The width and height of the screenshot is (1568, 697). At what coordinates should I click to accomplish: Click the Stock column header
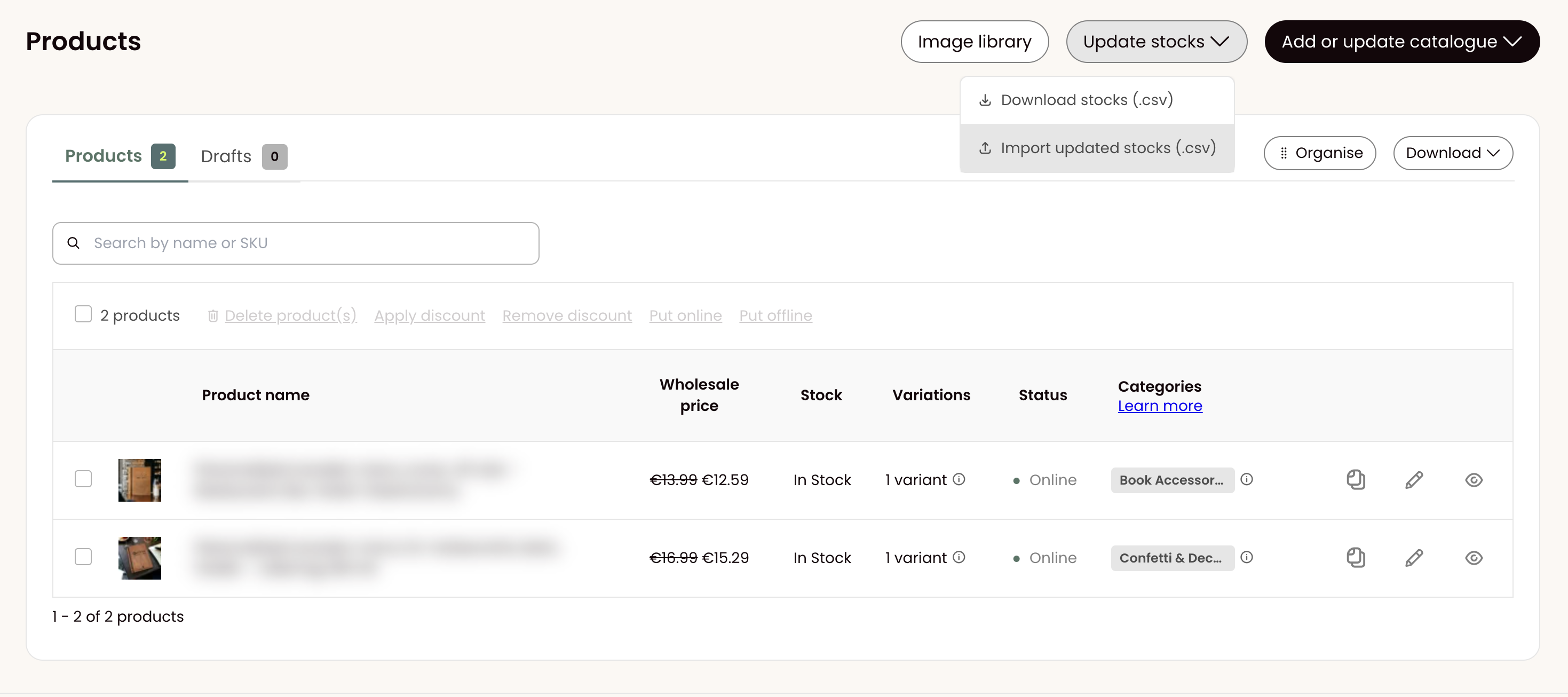click(x=821, y=394)
